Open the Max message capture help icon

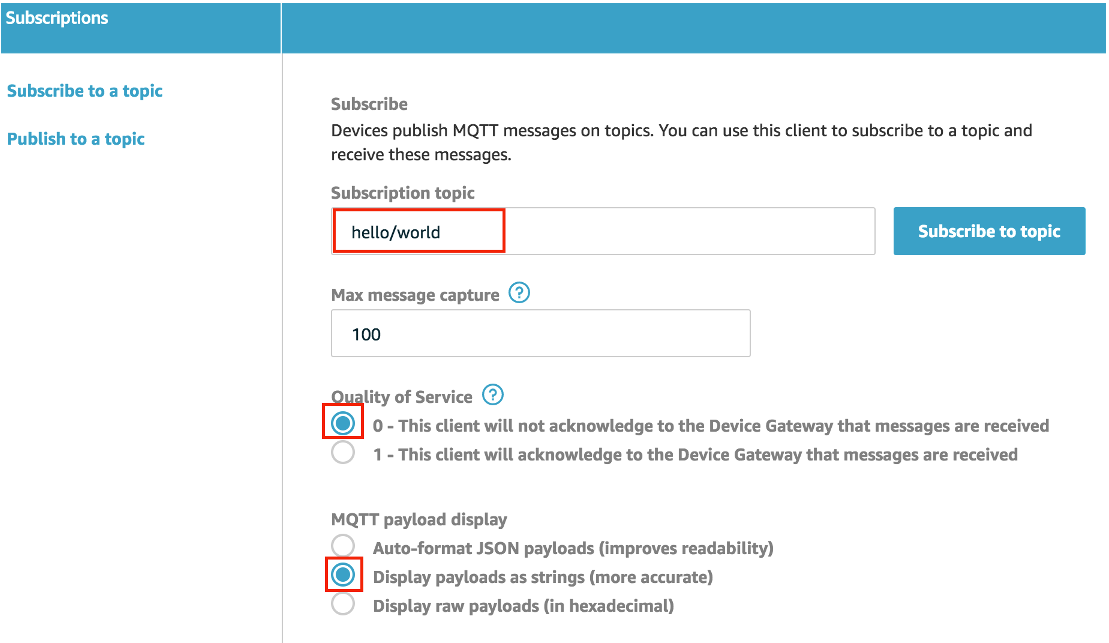519,293
